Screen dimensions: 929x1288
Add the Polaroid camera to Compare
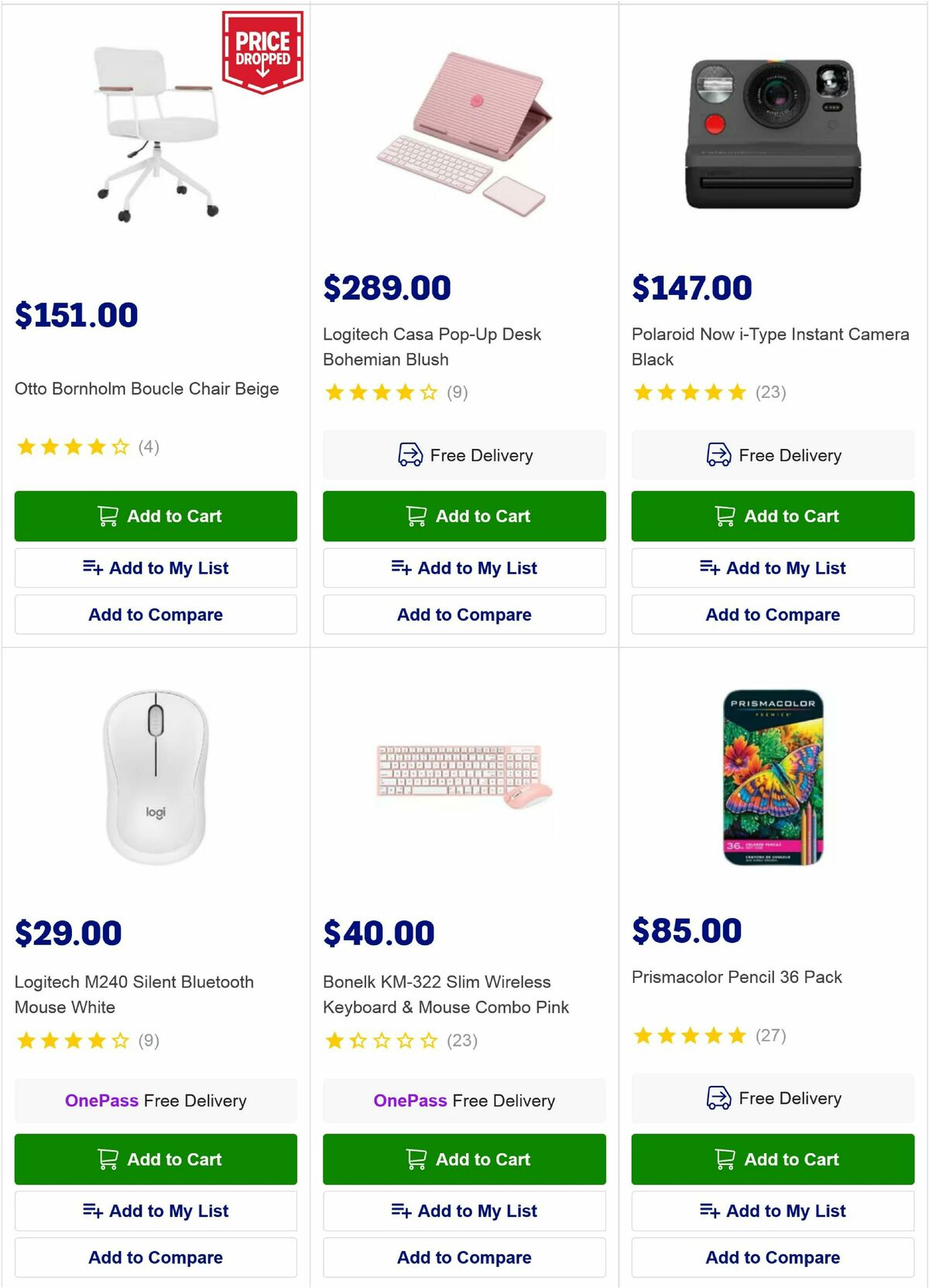(772, 615)
